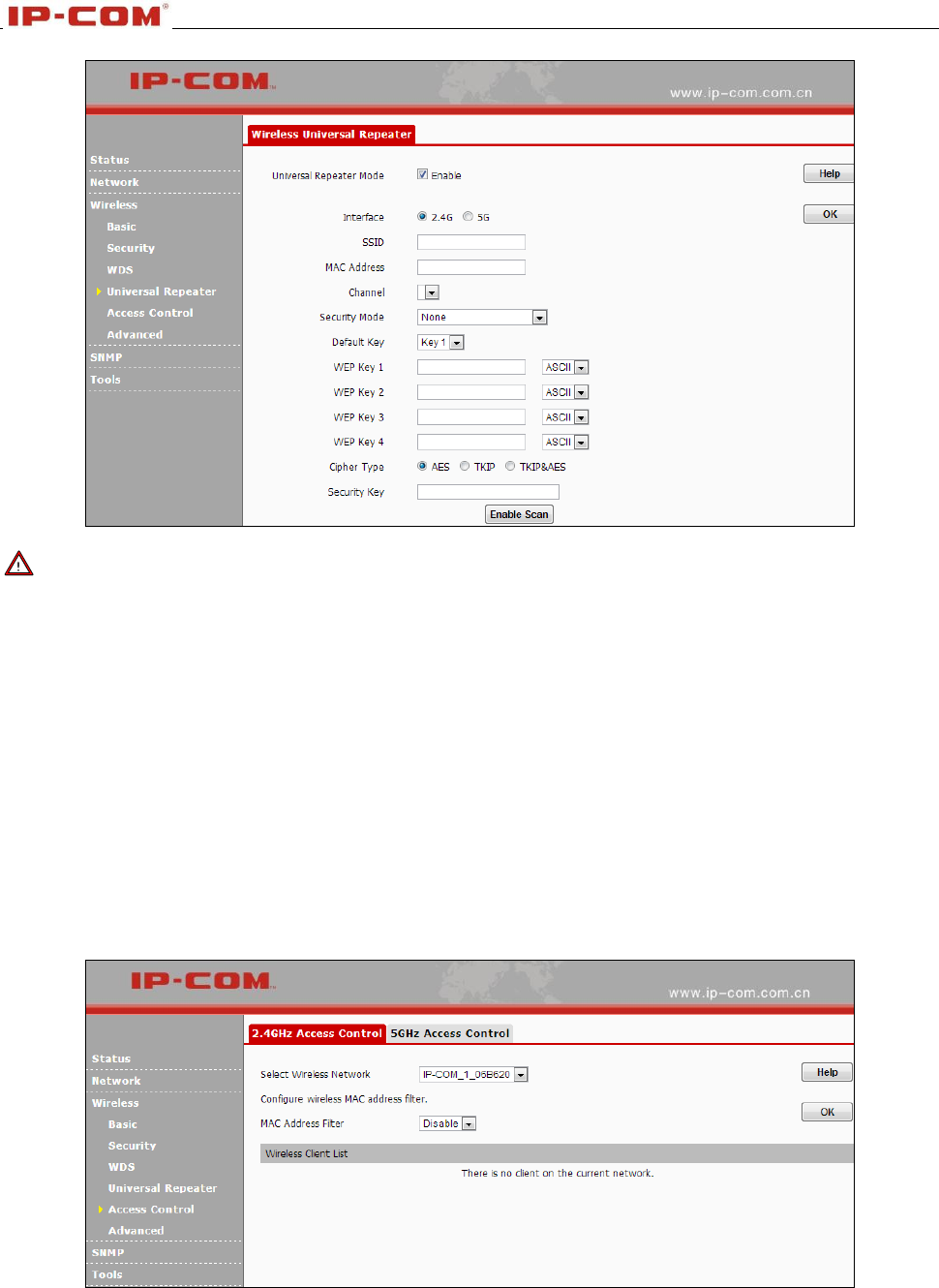Click the MAC Address input field
939x1288 pixels.
471,267
